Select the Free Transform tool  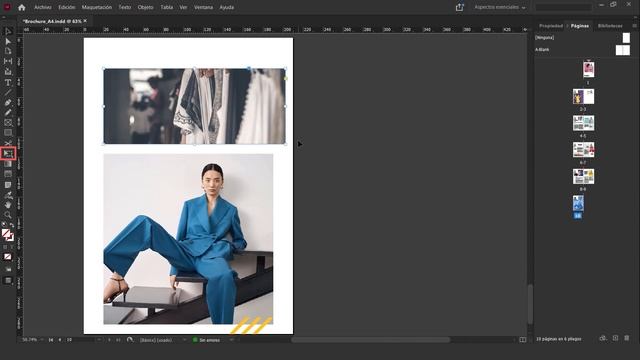pyautogui.click(x=8, y=153)
